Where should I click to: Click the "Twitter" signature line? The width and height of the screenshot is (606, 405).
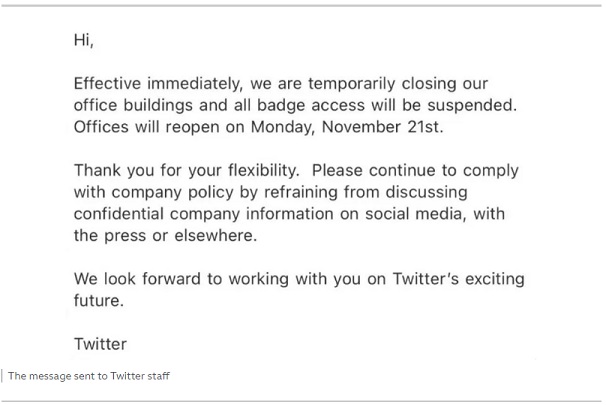[100, 344]
